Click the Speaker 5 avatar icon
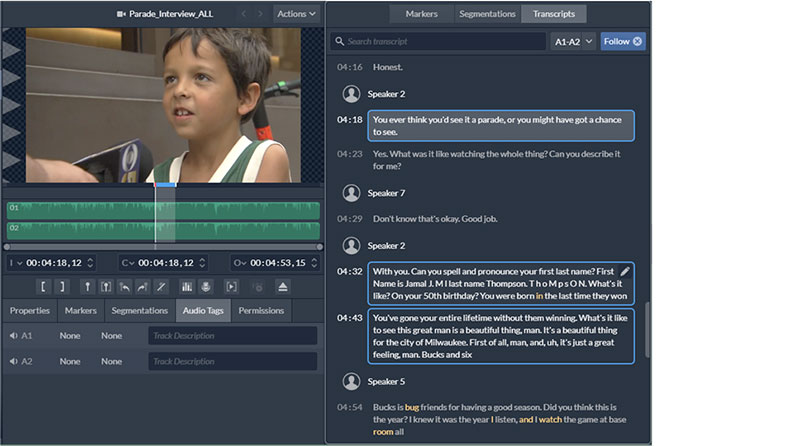Image resolution: width=800 pixels, height=446 pixels. pos(351,381)
